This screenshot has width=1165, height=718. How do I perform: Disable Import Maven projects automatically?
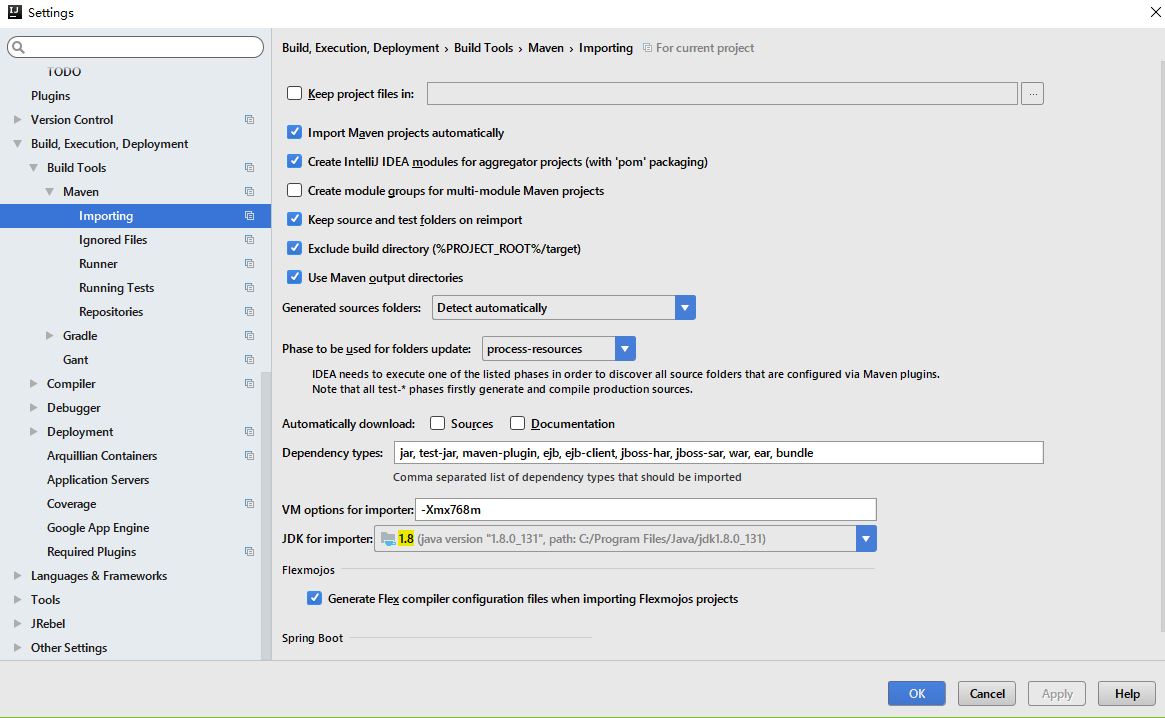tap(294, 132)
